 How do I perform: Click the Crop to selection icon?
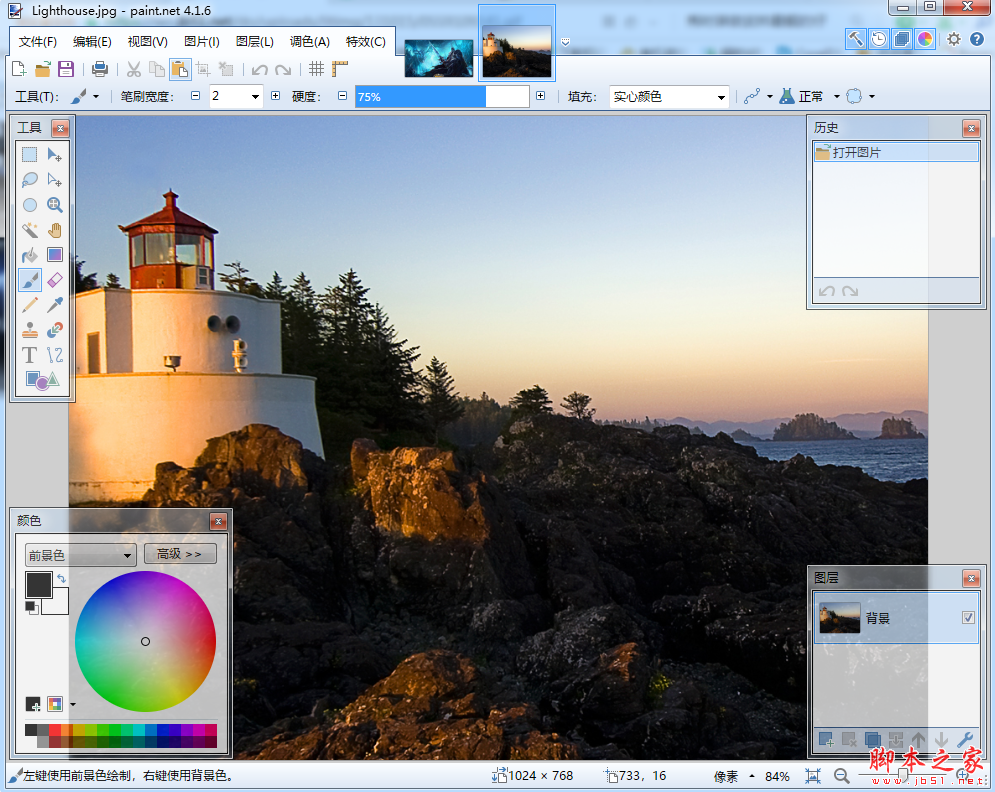[203, 69]
